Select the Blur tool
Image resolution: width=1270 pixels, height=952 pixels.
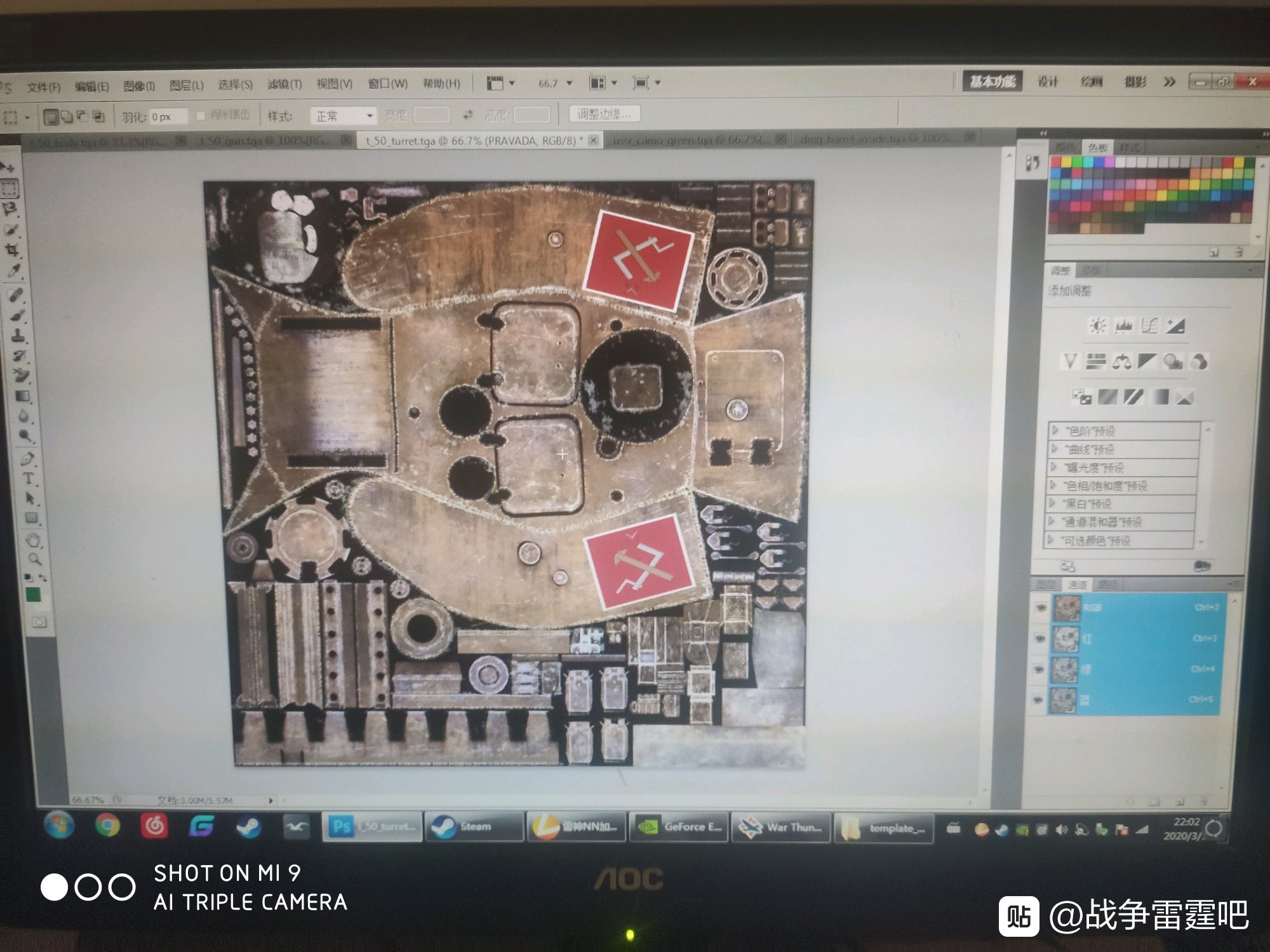click(x=24, y=416)
